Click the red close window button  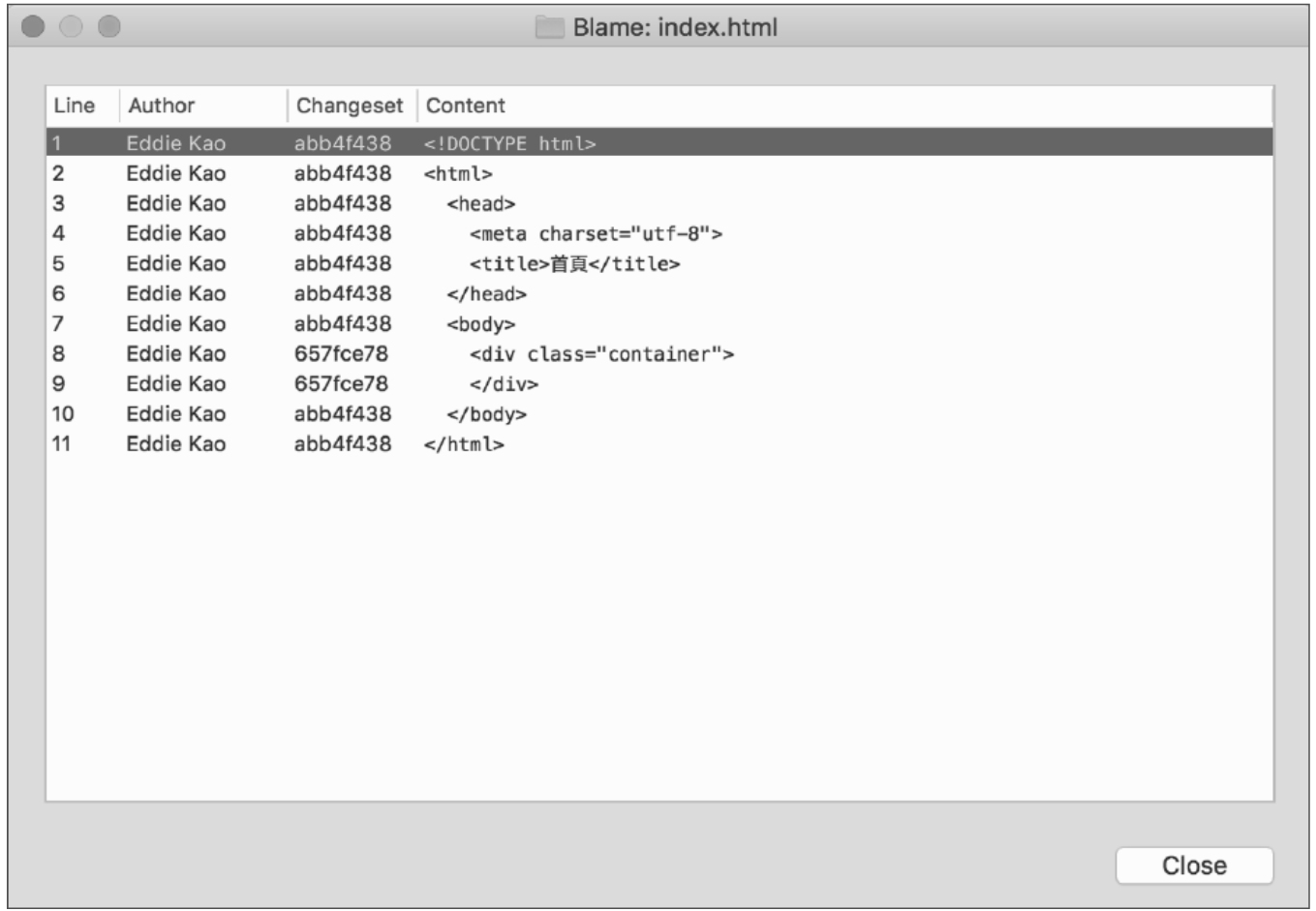click(x=33, y=27)
